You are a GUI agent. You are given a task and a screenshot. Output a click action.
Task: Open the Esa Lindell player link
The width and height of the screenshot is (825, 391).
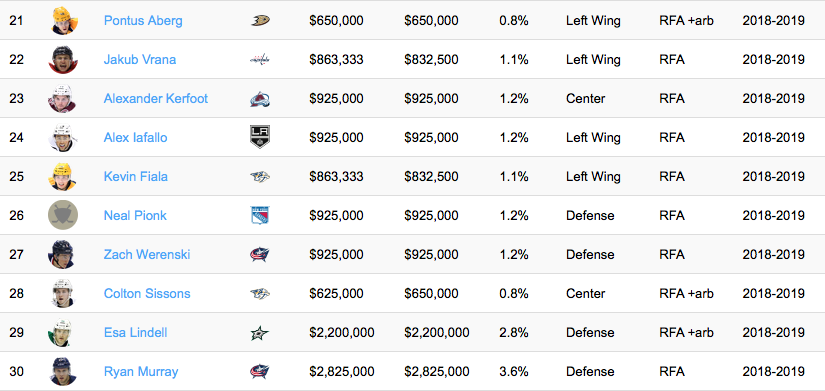point(136,333)
